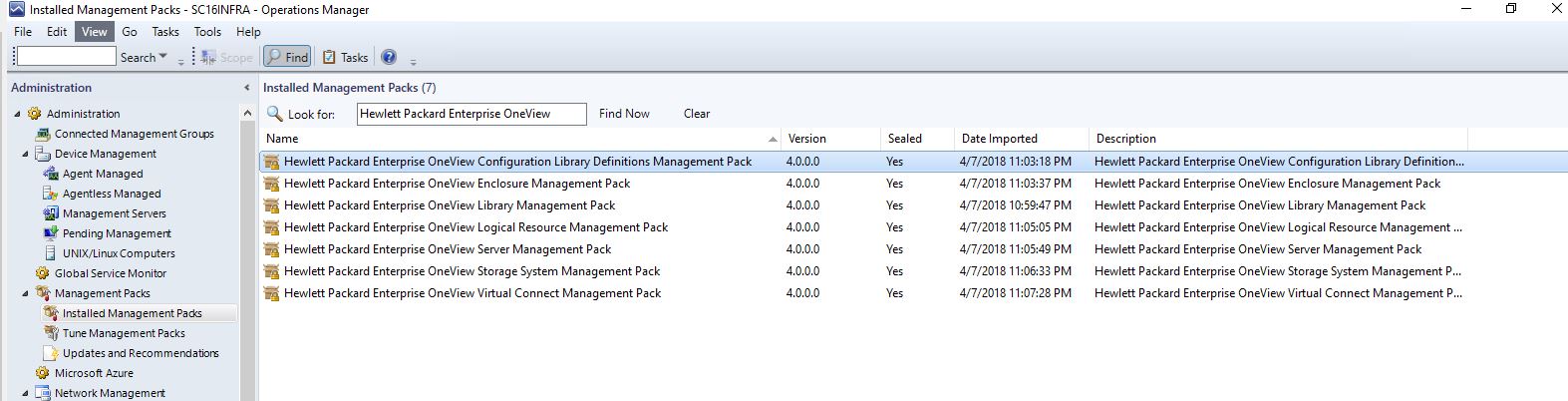Open the Tools menu
Viewport: 1568px width, 401px height.
click(207, 32)
